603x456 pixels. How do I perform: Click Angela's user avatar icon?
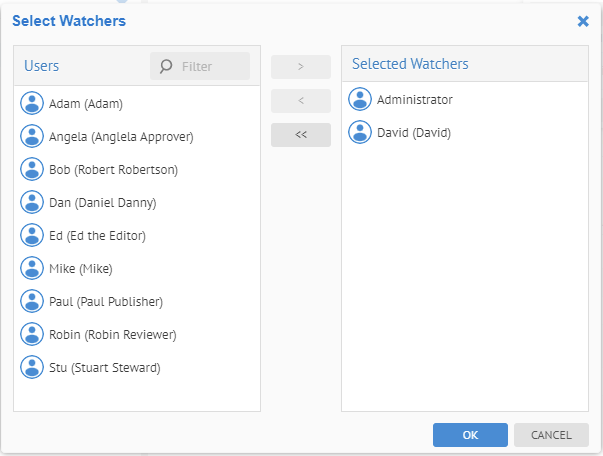click(32, 136)
